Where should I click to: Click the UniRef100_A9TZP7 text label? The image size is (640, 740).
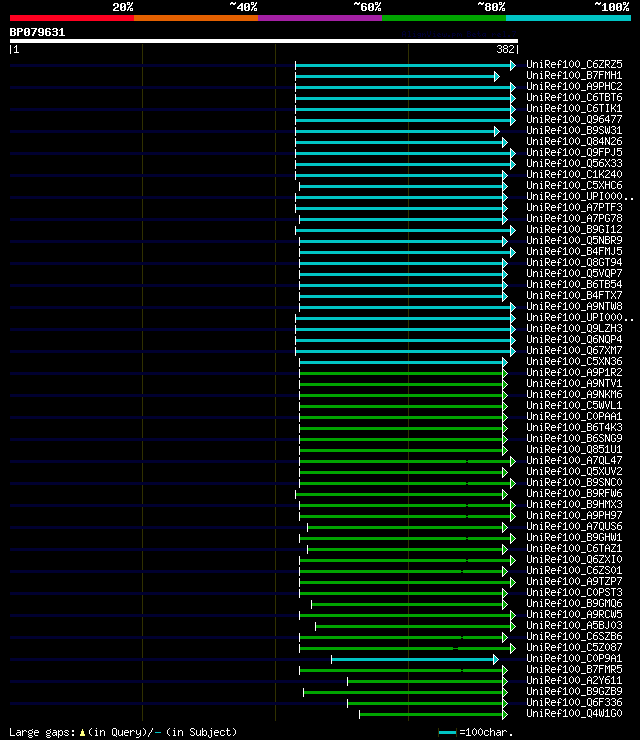(x=574, y=581)
